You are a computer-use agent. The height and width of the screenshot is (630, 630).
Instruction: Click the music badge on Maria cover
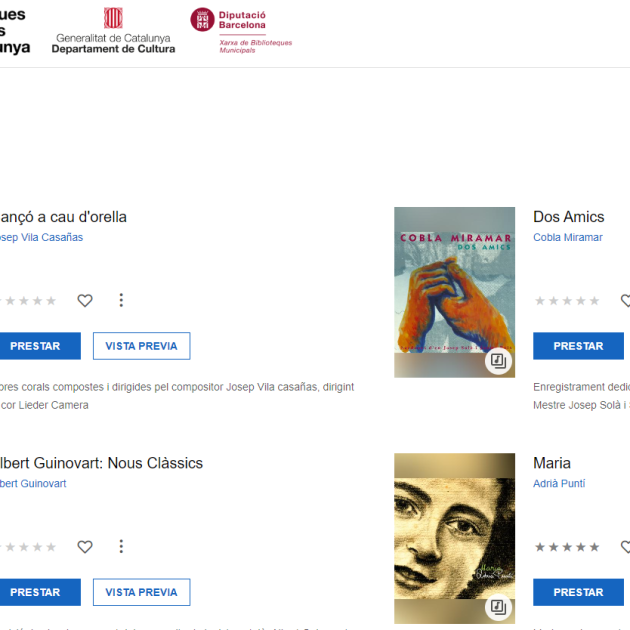(498, 607)
